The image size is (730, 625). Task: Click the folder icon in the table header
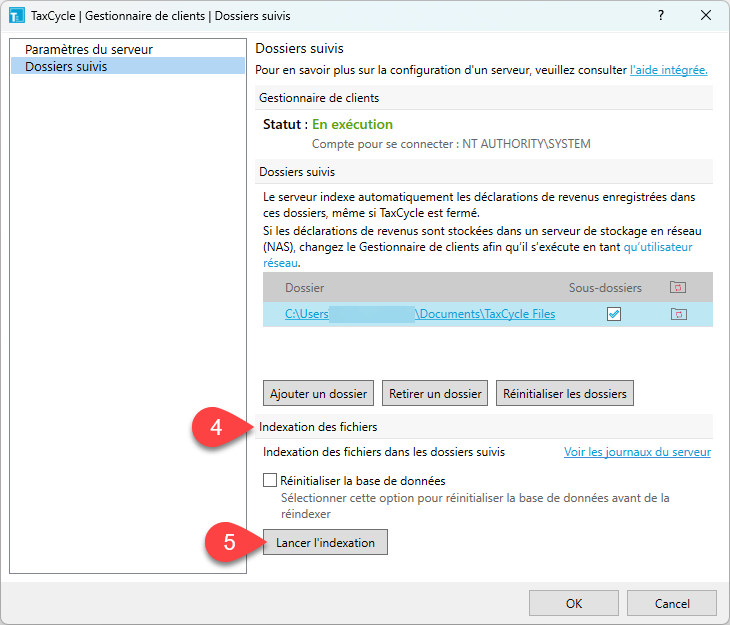pos(678,287)
